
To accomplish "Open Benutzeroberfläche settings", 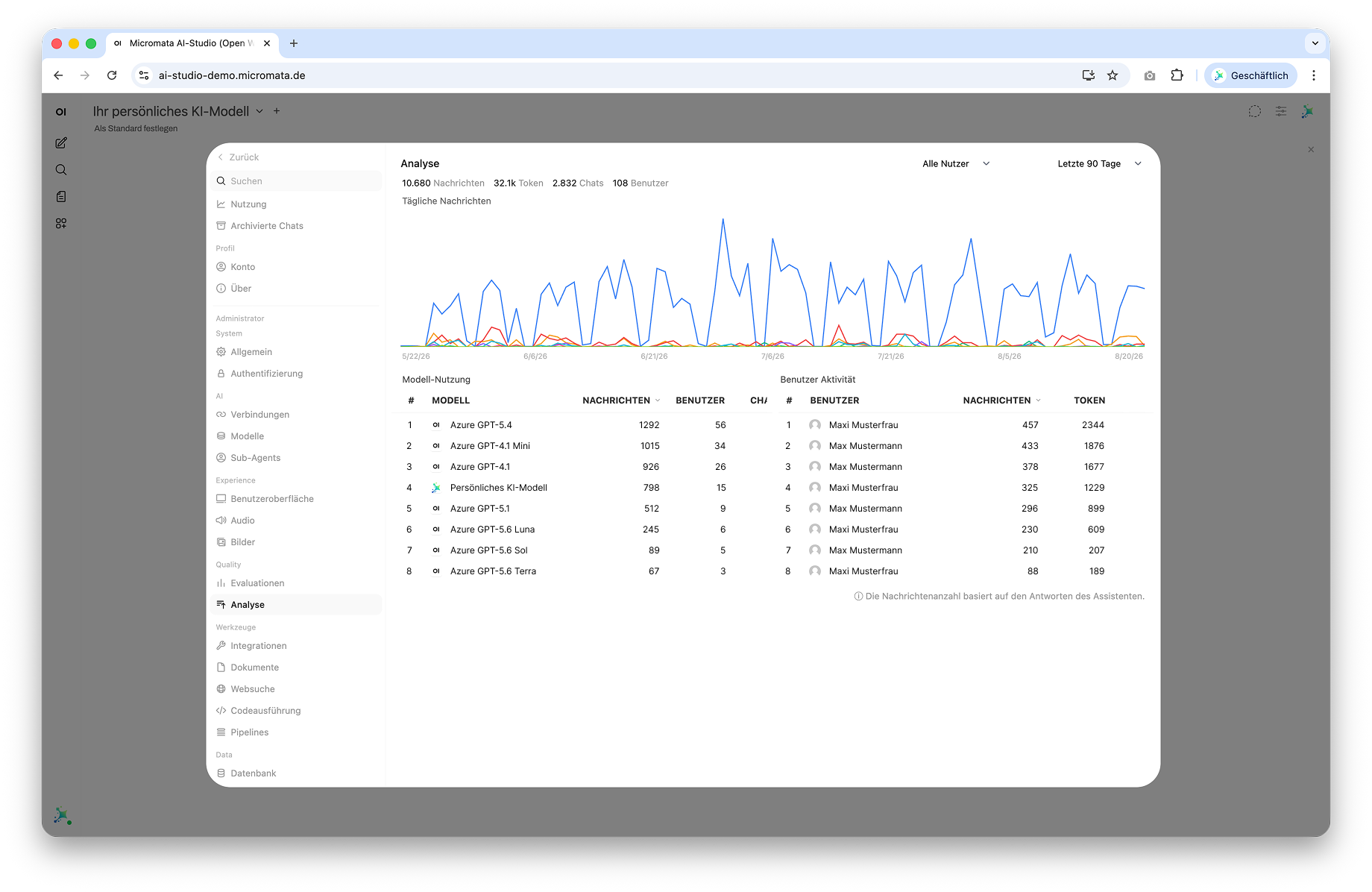I will (x=296, y=499).
